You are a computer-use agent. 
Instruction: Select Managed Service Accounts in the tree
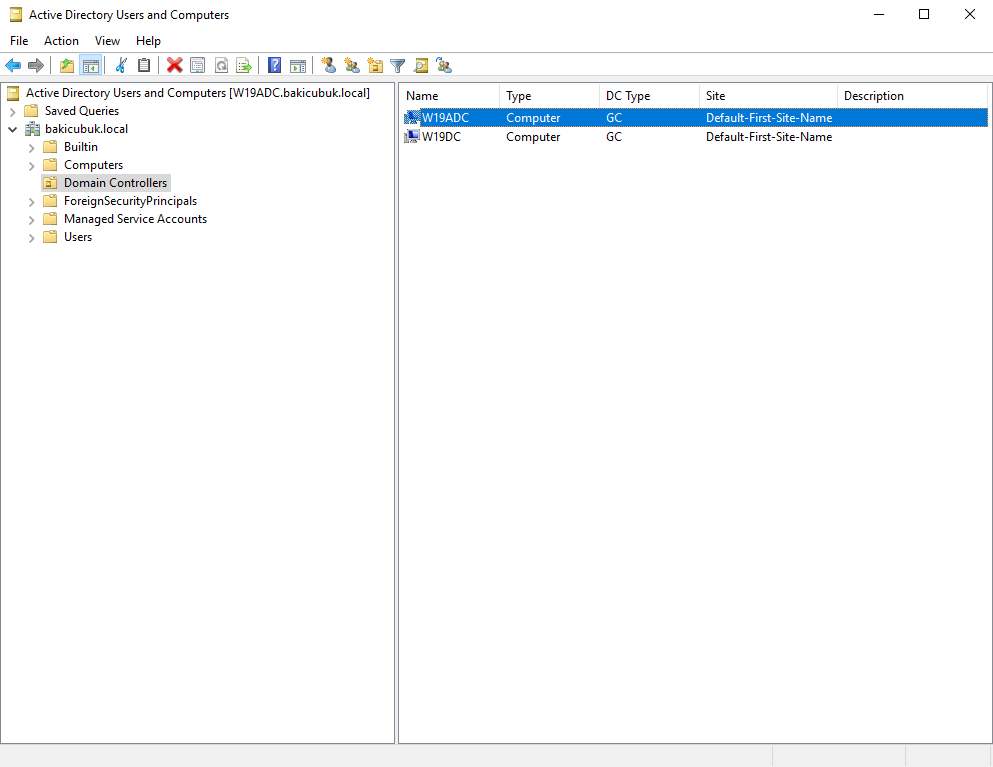136,219
